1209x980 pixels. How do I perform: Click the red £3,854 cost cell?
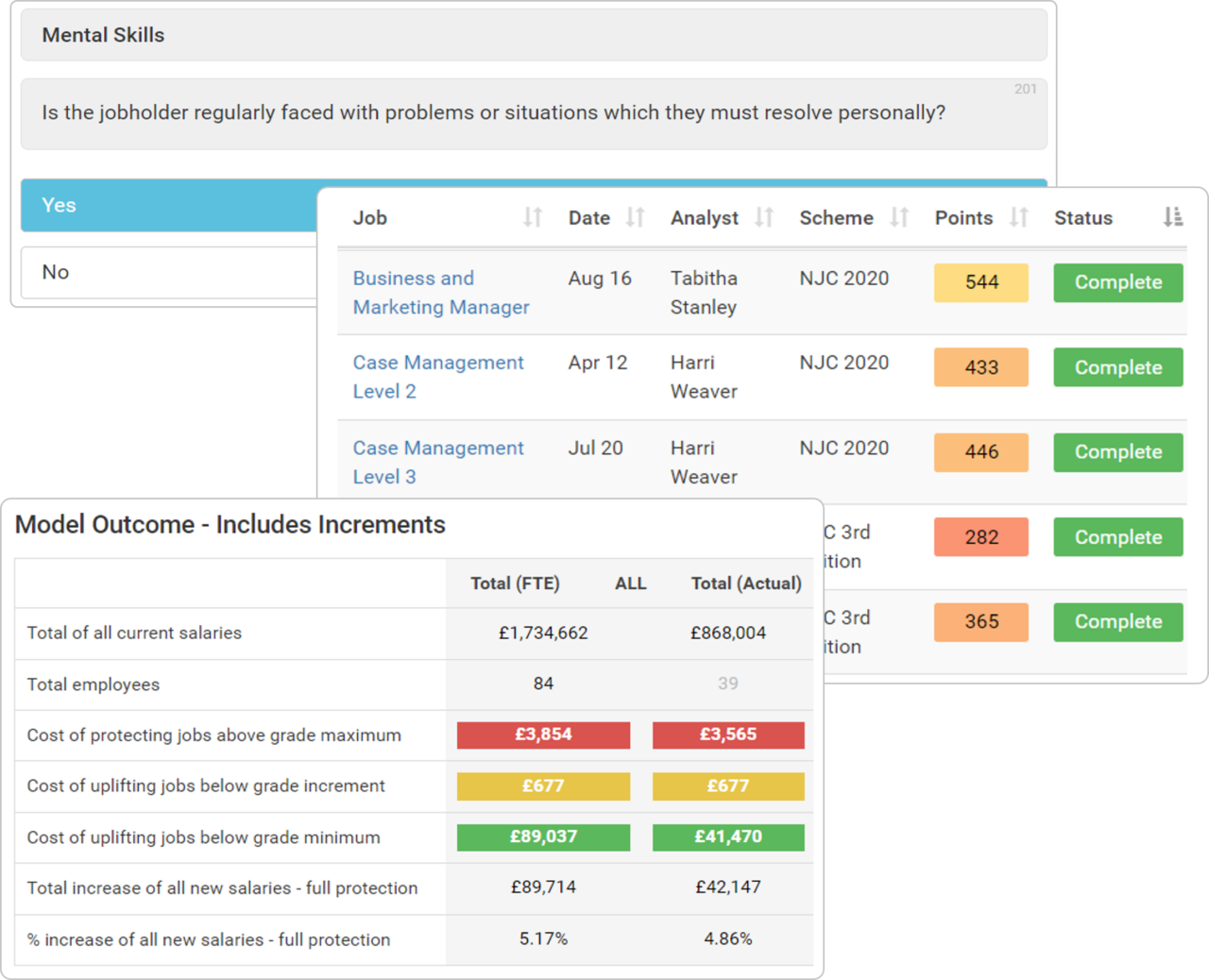pyautogui.click(x=543, y=735)
